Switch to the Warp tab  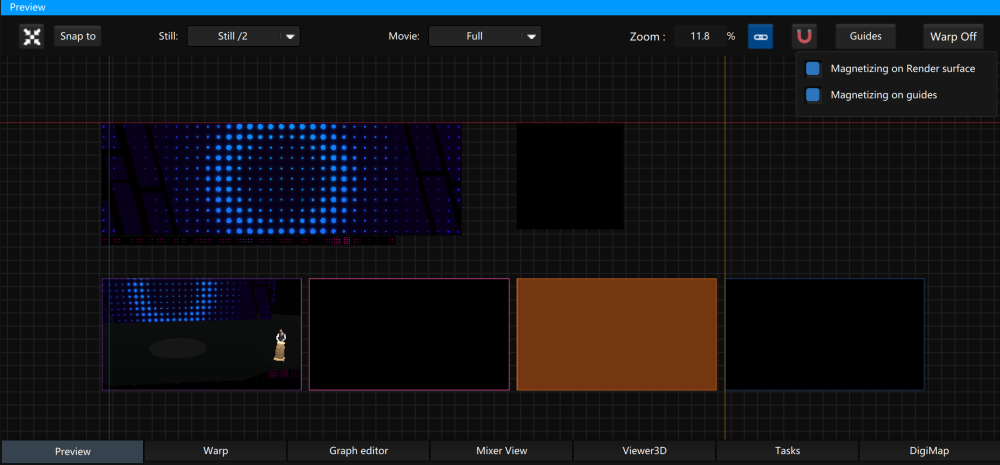215,451
